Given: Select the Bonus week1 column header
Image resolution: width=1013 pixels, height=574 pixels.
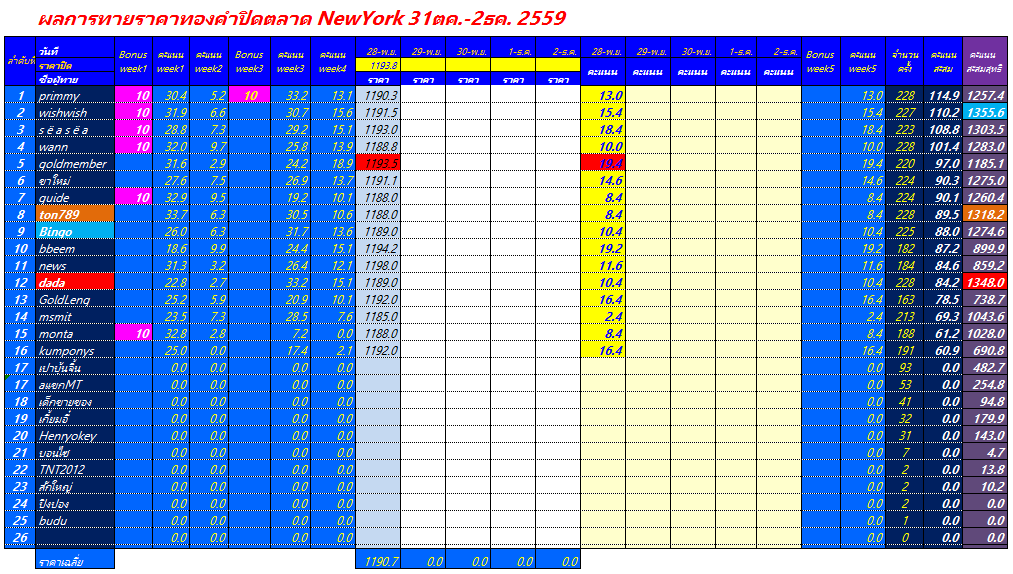Looking at the screenshot, I should point(133,61).
